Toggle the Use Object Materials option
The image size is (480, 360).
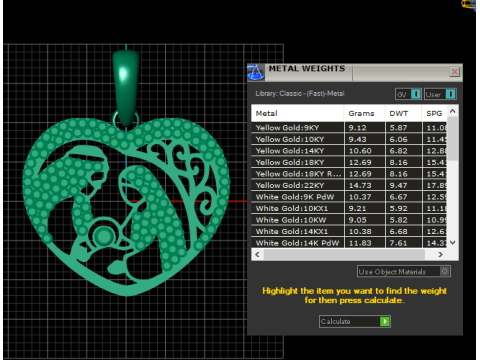[404, 271]
